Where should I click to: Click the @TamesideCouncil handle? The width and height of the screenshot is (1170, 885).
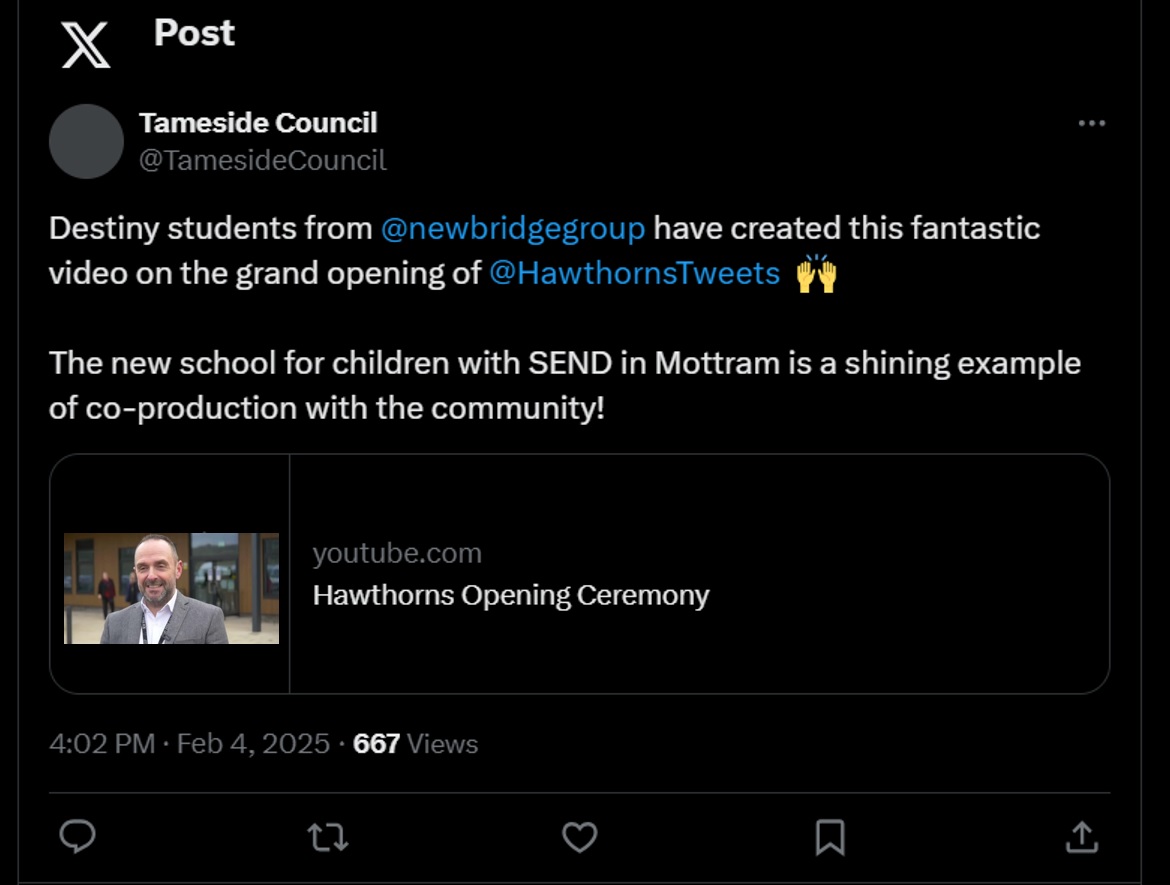coord(262,160)
